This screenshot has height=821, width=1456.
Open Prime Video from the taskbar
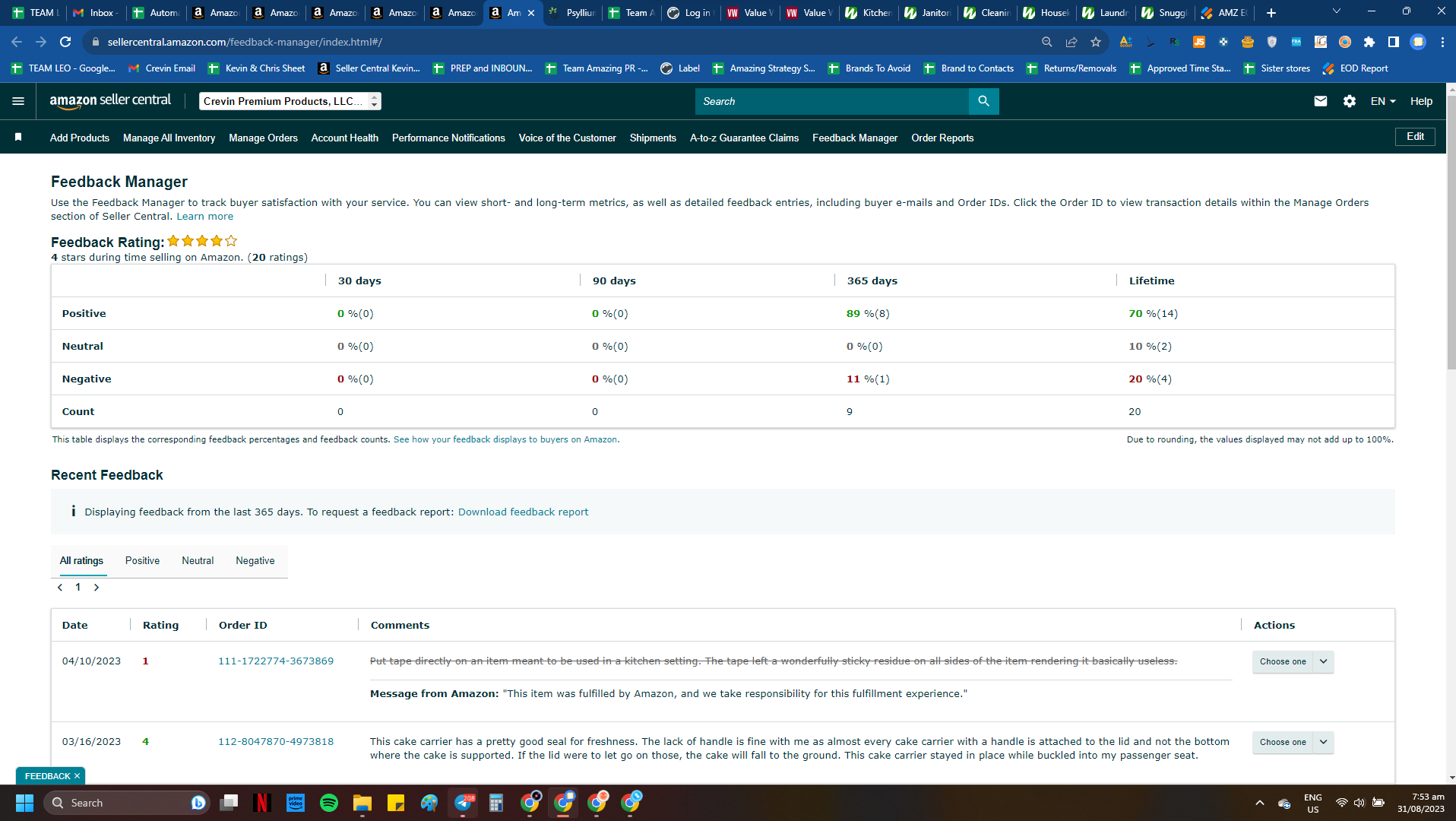296,803
